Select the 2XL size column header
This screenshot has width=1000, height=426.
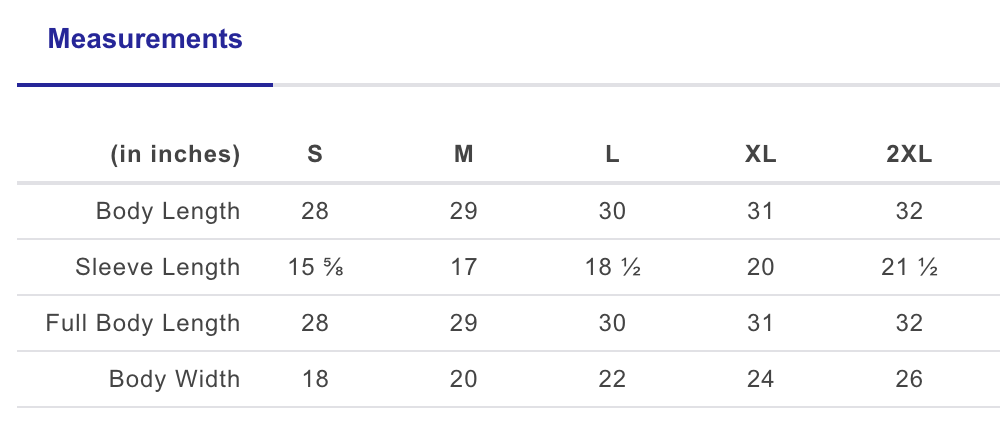point(909,155)
